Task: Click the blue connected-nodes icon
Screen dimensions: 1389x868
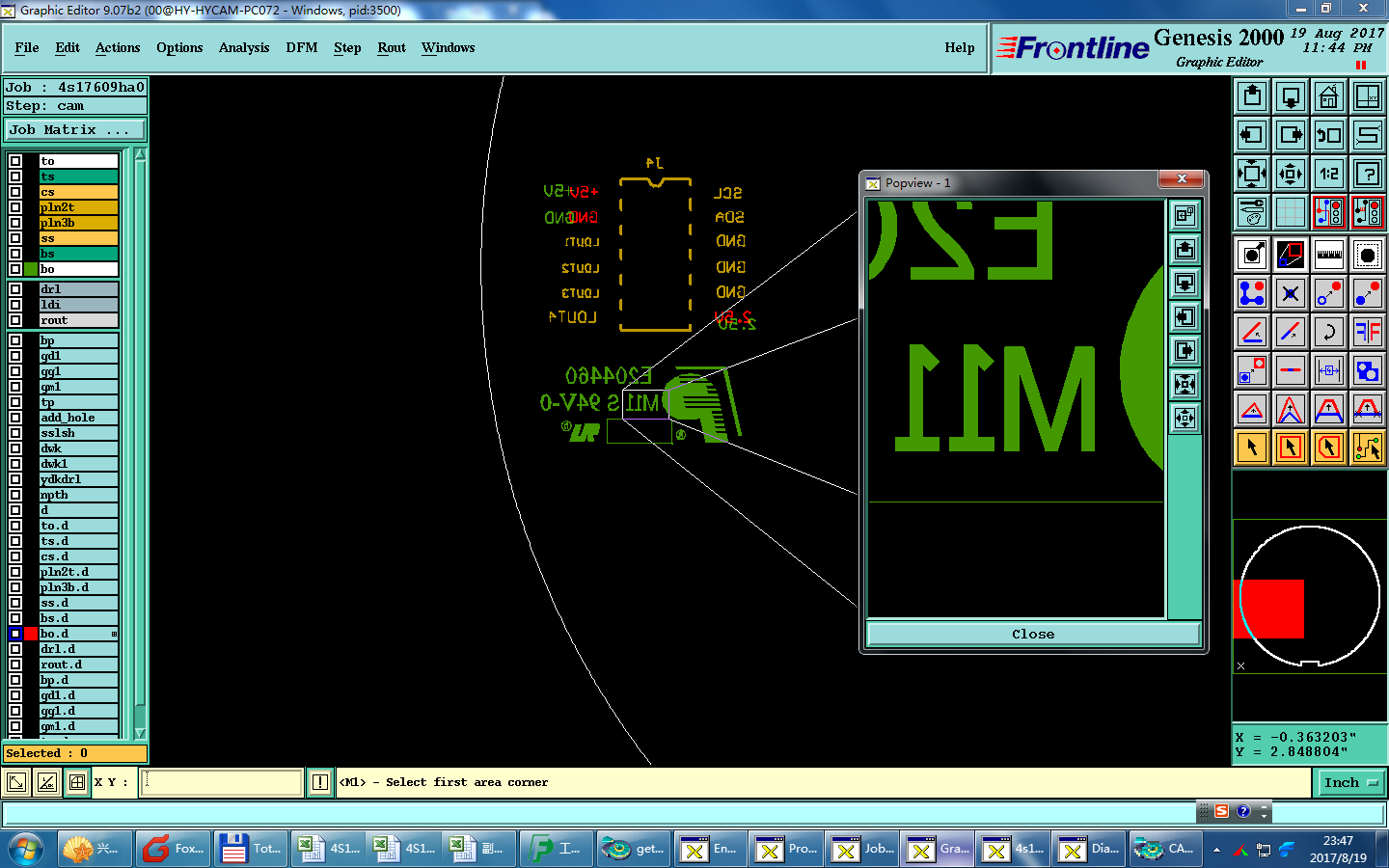Action: [1252, 293]
